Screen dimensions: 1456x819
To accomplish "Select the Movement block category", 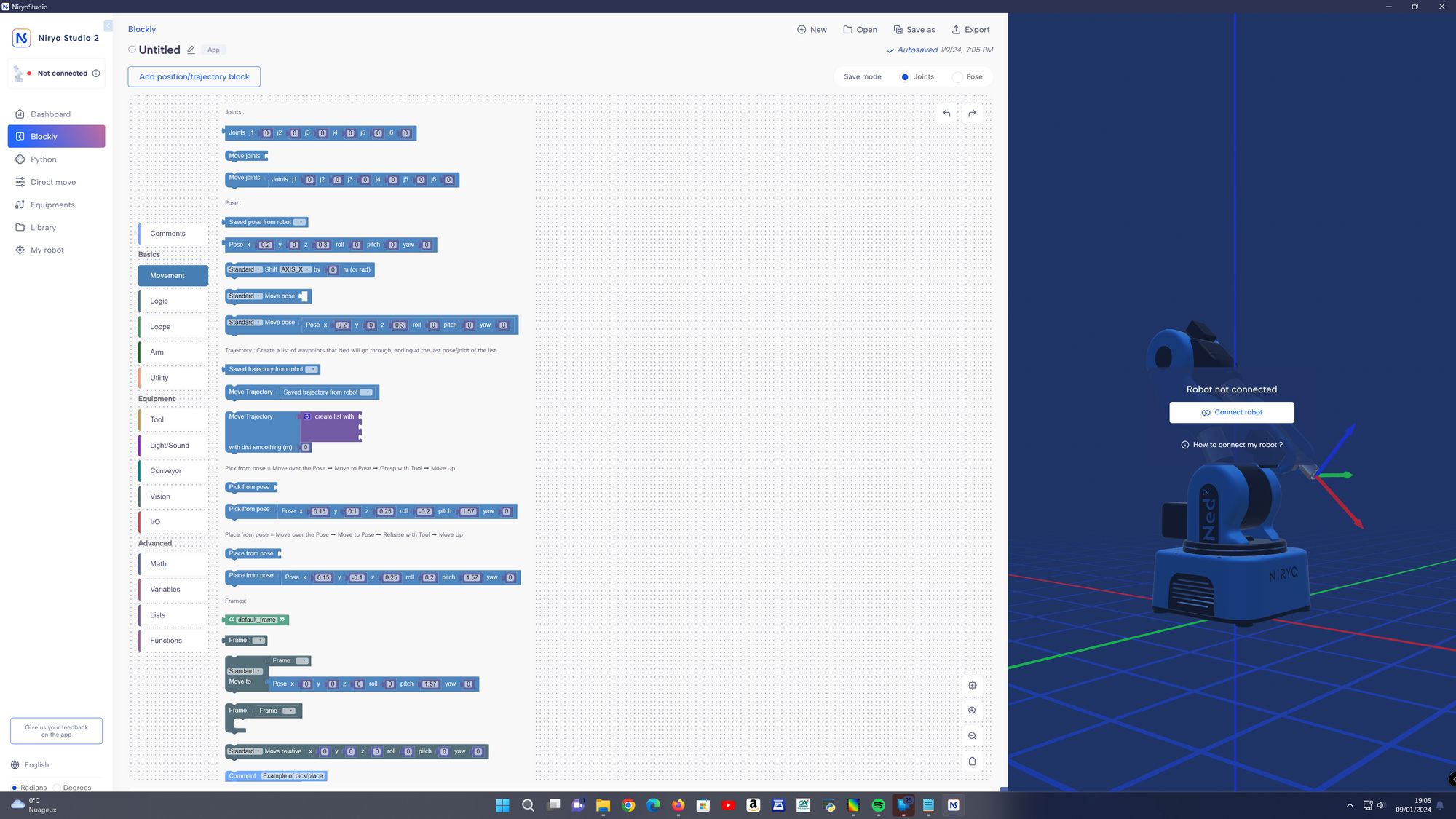I will [173, 275].
